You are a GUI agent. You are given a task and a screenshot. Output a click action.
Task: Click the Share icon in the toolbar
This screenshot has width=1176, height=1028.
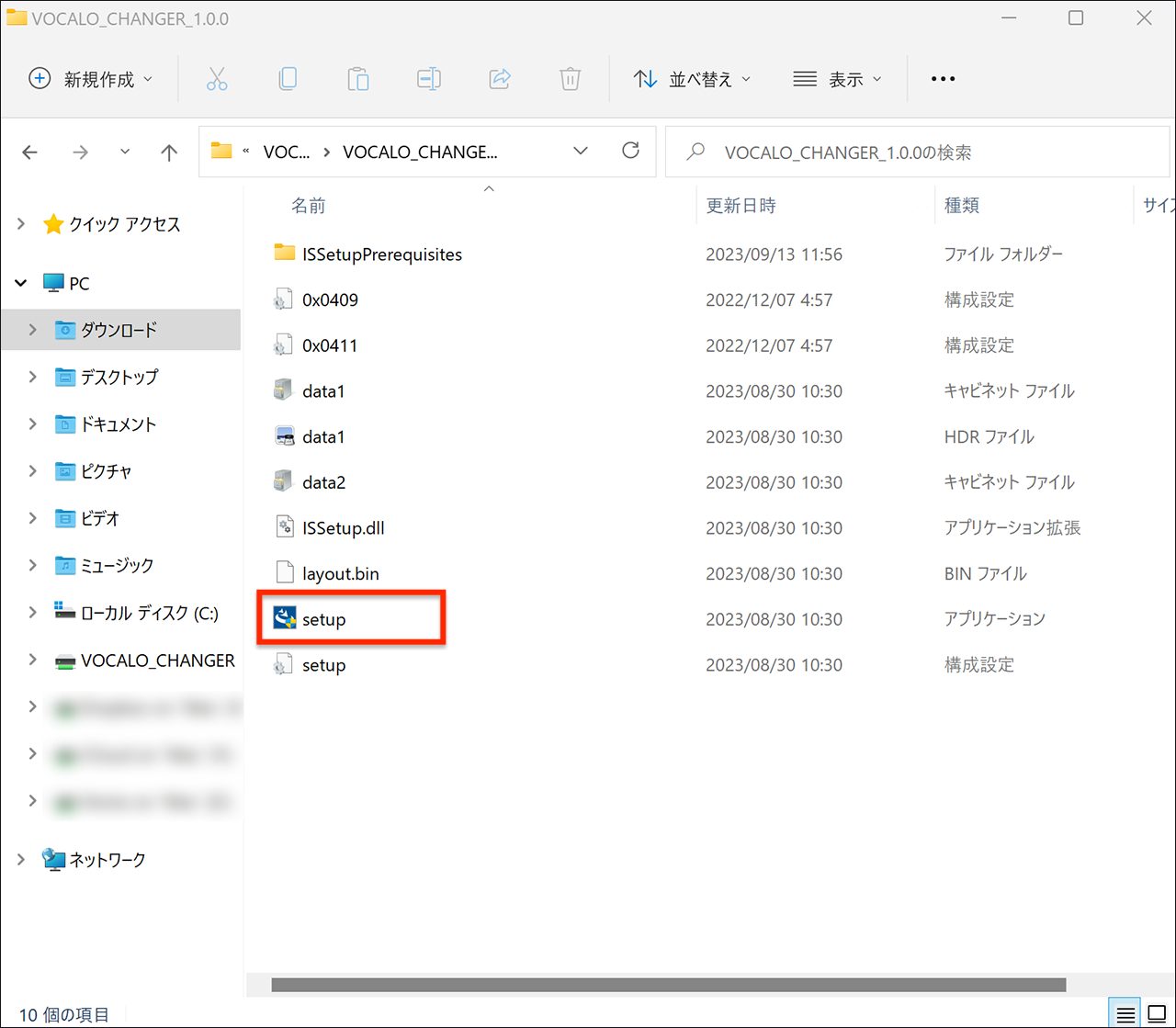[500, 79]
